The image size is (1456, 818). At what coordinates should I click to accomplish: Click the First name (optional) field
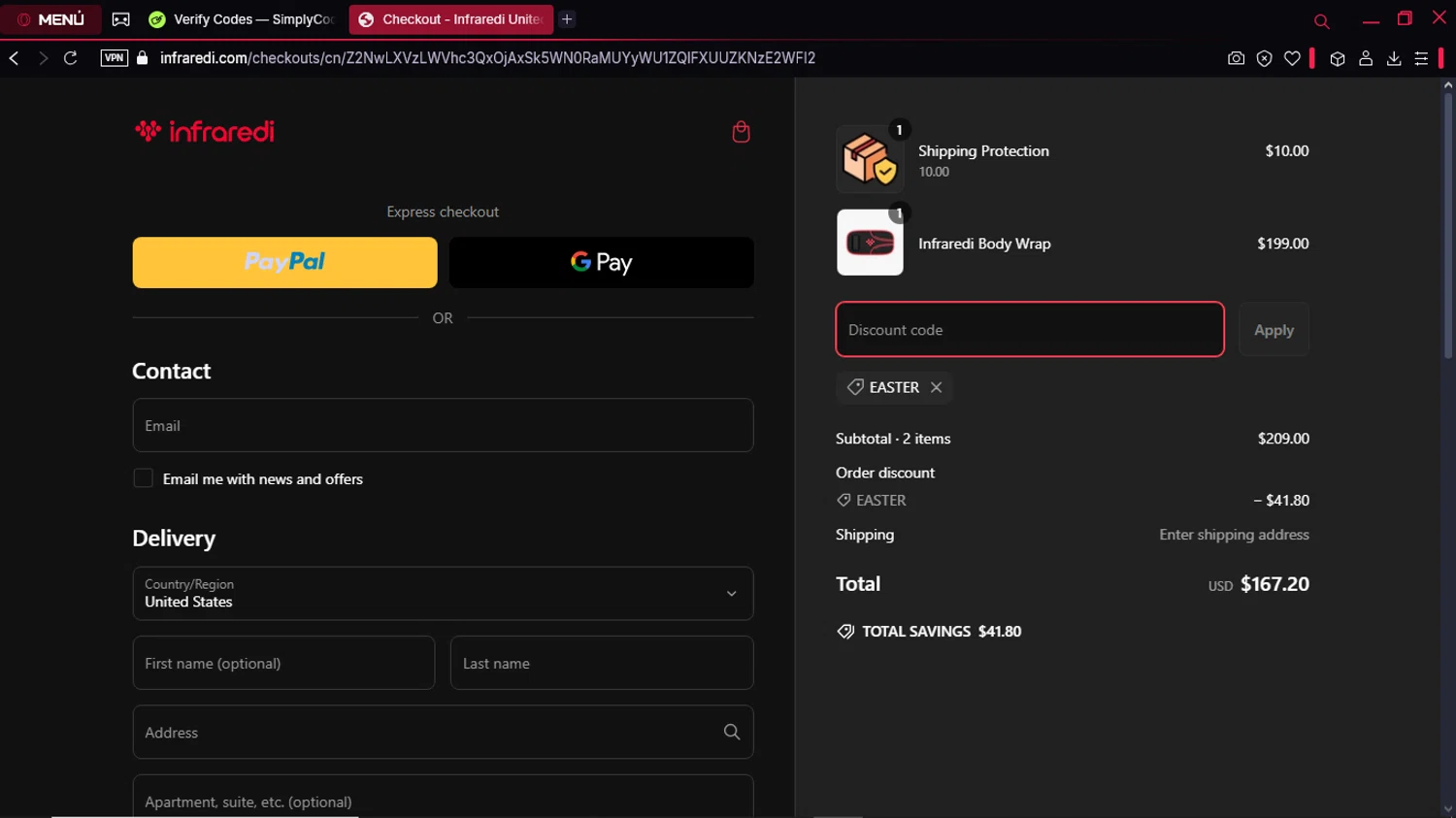coord(283,663)
